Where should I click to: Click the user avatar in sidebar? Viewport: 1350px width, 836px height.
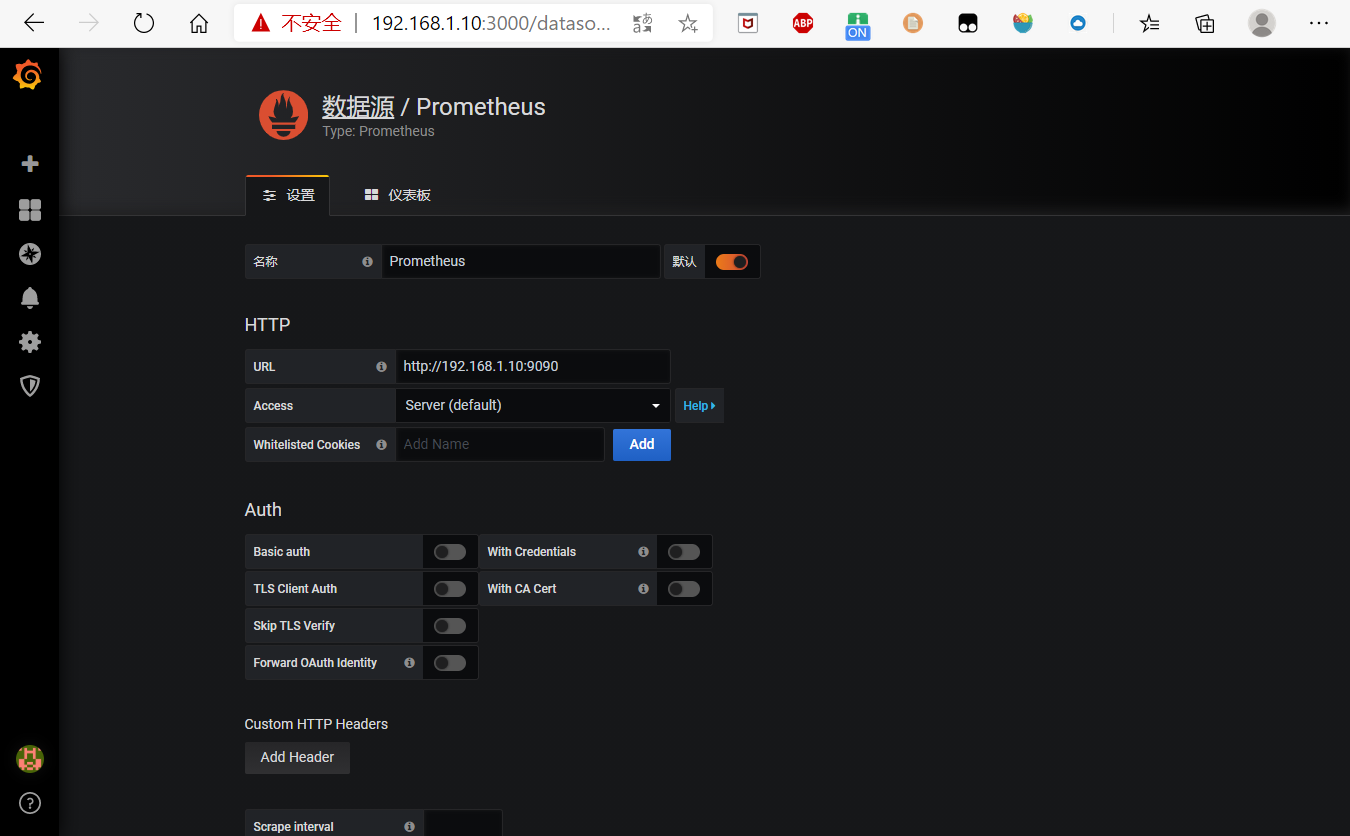coord(30,759)
